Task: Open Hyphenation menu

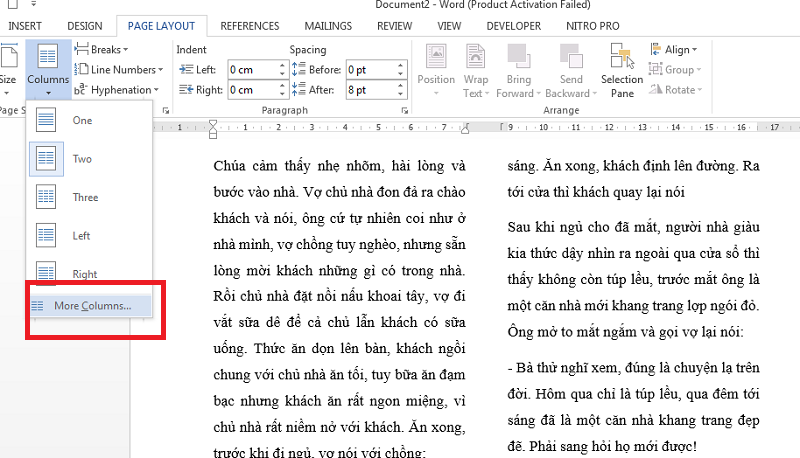Action: [116, 90]
